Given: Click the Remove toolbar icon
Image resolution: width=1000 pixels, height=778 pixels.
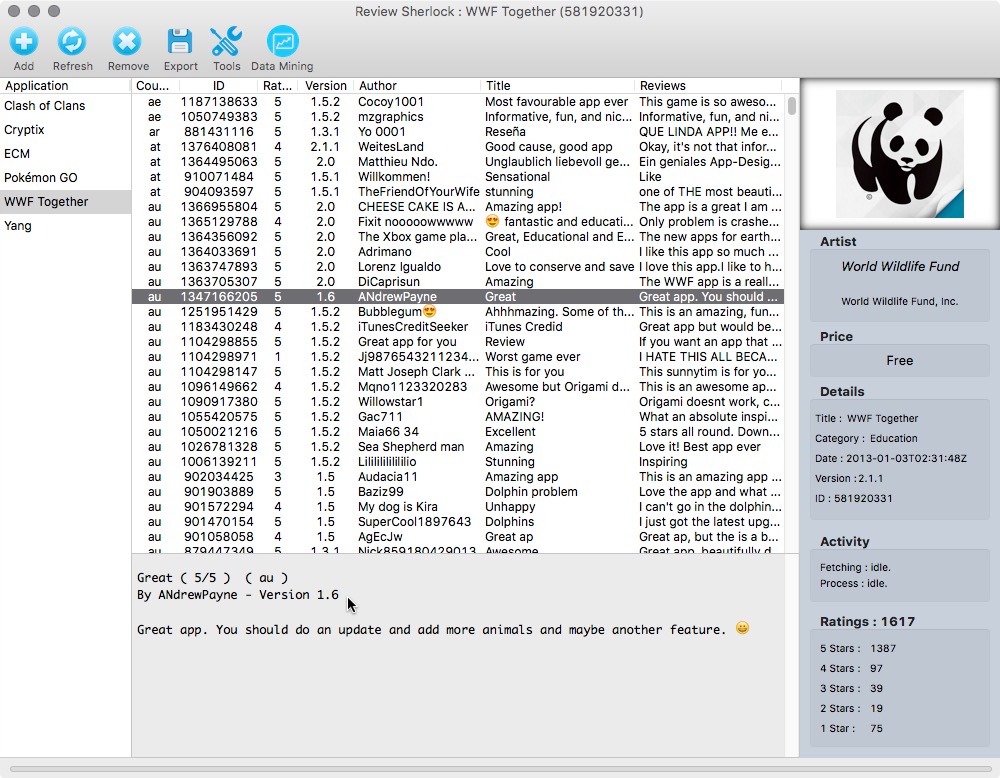Looking at the screenshot, I should [128, 42].
